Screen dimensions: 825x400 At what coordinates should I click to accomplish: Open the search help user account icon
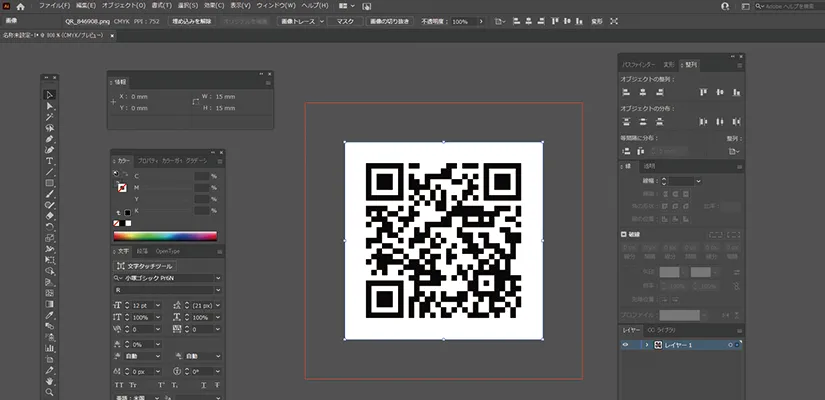click(726, 6)
